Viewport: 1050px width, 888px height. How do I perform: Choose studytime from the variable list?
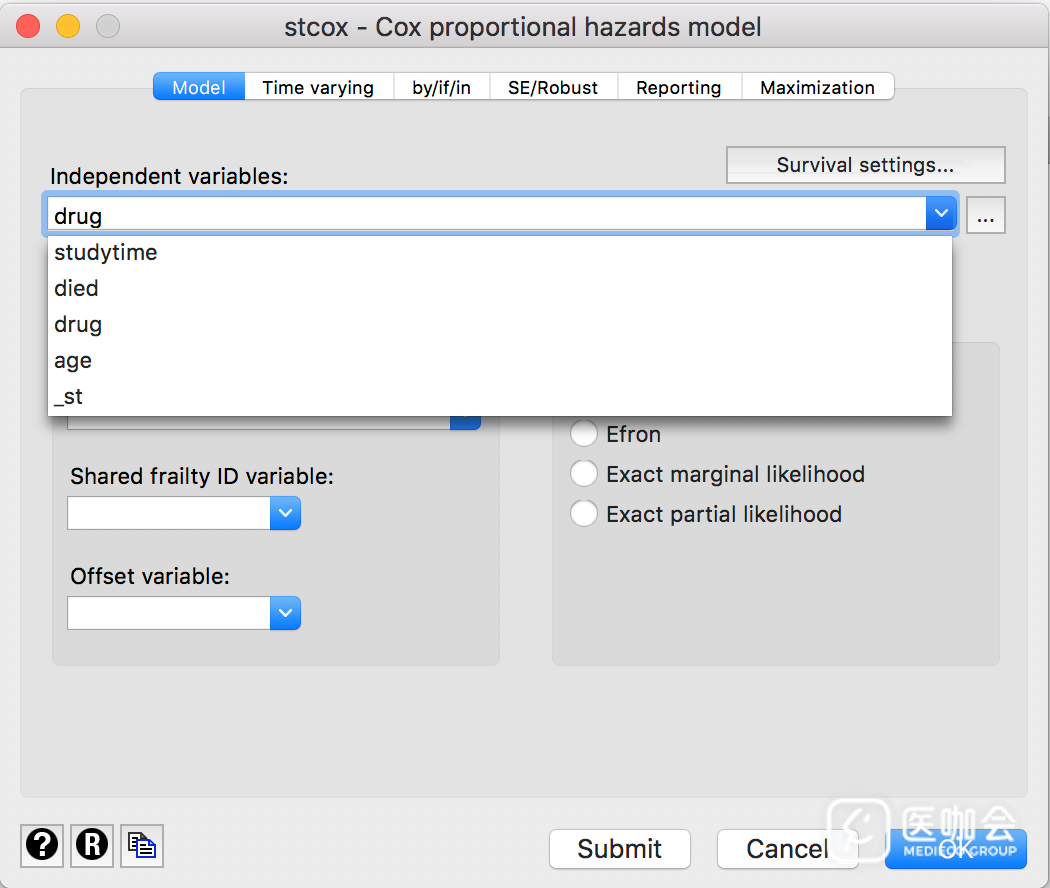tap(106, 253)
